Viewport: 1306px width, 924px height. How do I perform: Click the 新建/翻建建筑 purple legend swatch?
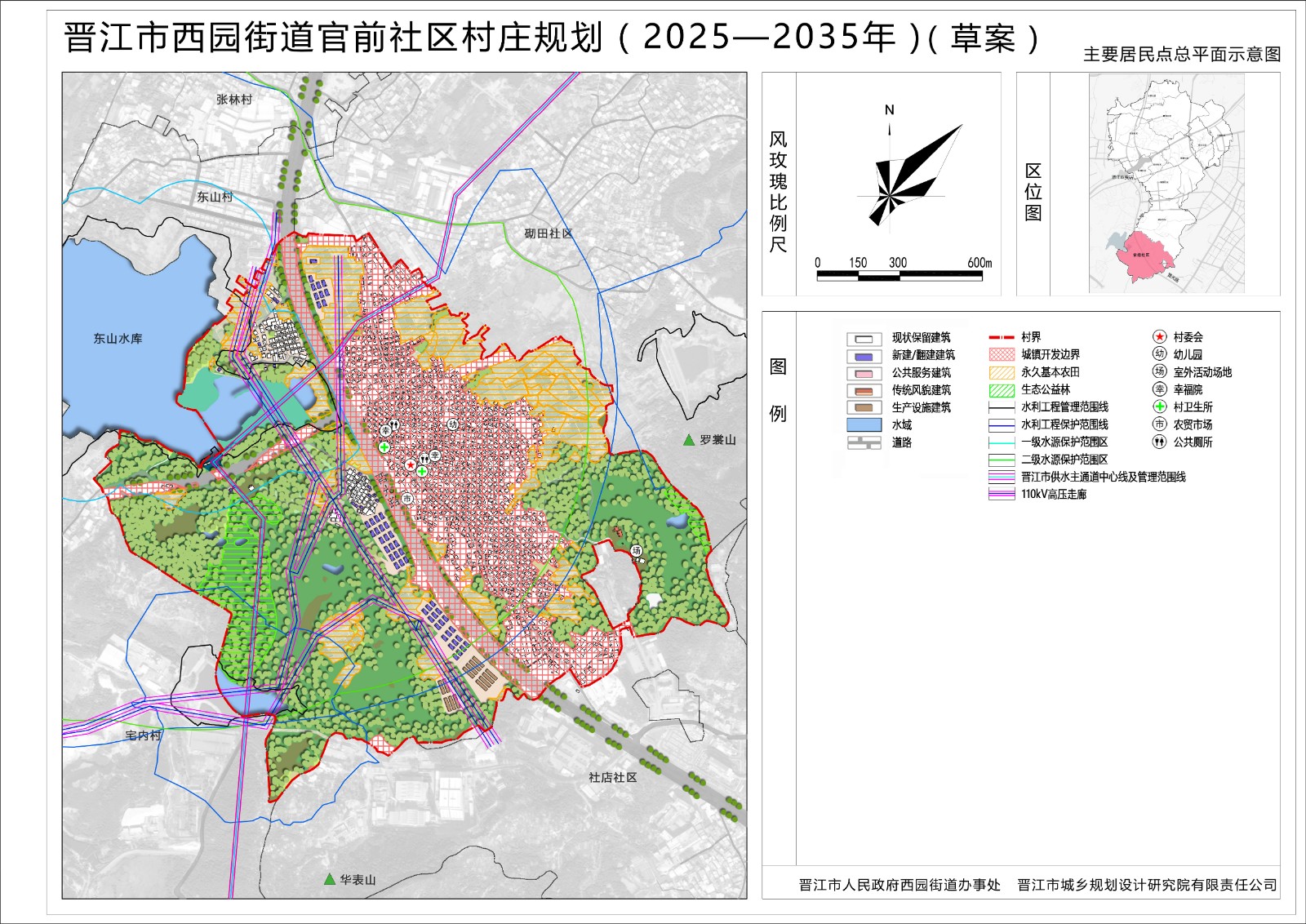(864, 356)
